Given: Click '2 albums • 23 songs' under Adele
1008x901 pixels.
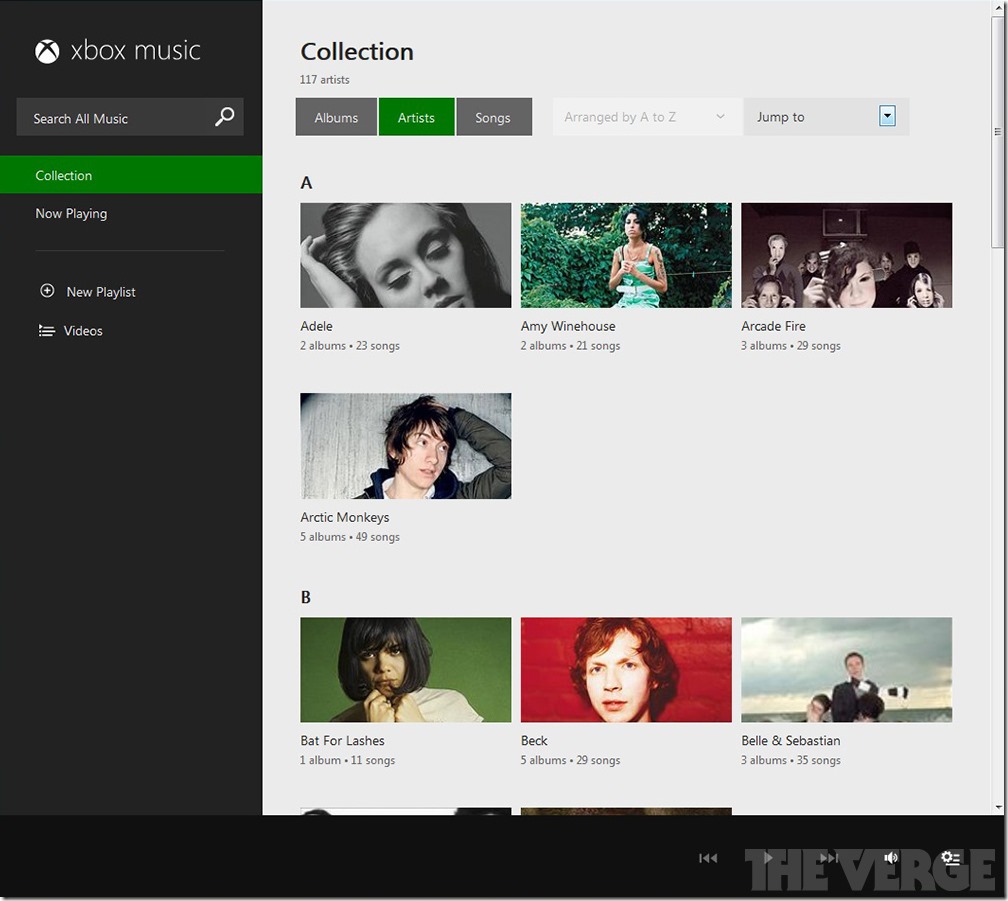Looking at the screenshot, I should (x=350, y=346).
